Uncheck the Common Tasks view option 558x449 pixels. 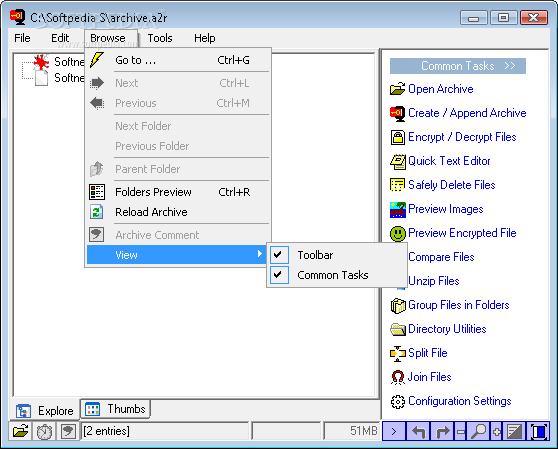pos(279,275)
